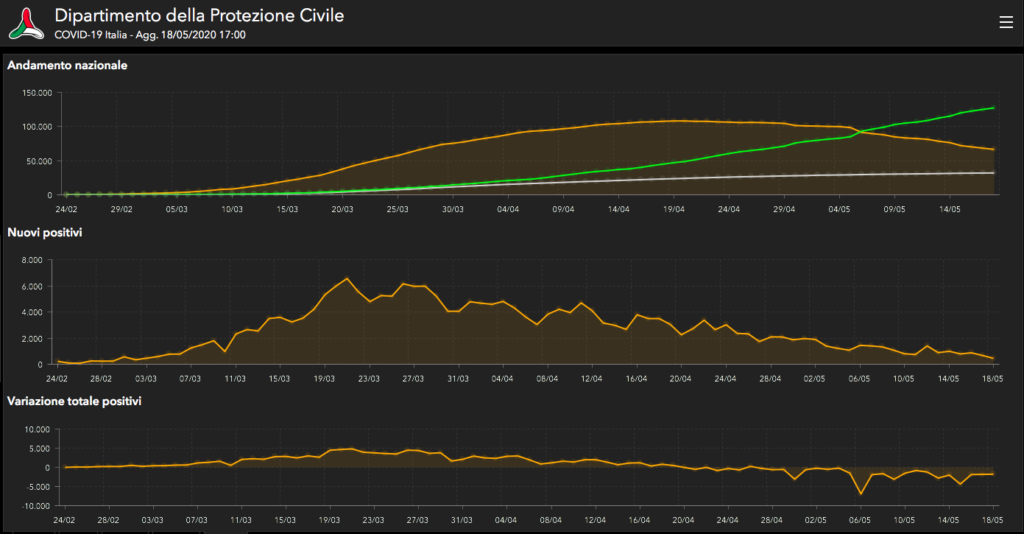The width and height of the screenshot is (1024, 534).
Task: Click the Protezione Civile tricolor logo
Action: [26, 23]
